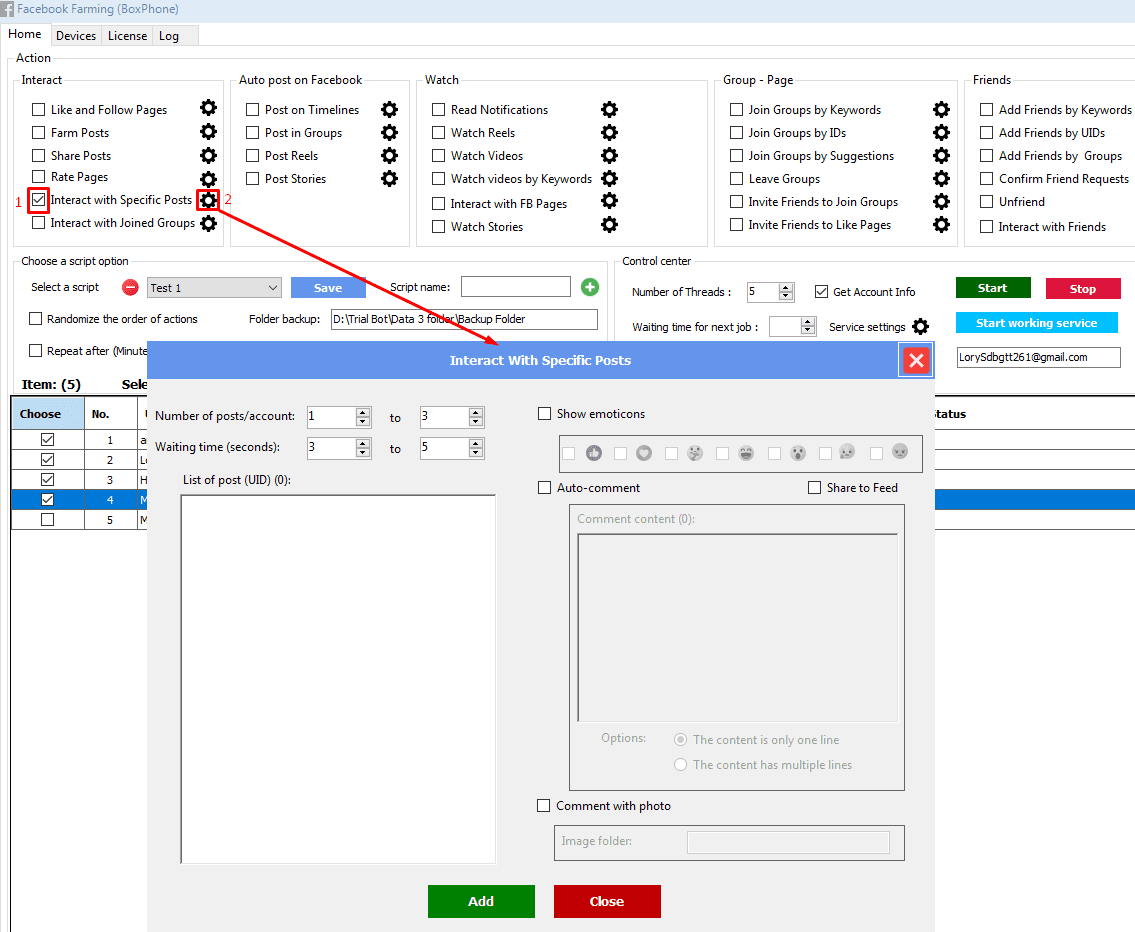This screenshot has width=1135, height=932.
Task: Tick the Farm Posts checkbox
Action: pyautogui.click(x=38, y=132)
